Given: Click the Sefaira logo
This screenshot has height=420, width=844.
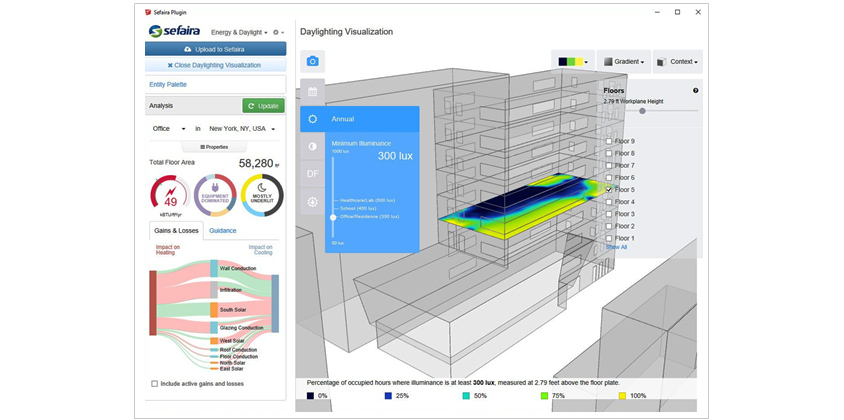Looking at the screenshot, I should coord(174,31).
